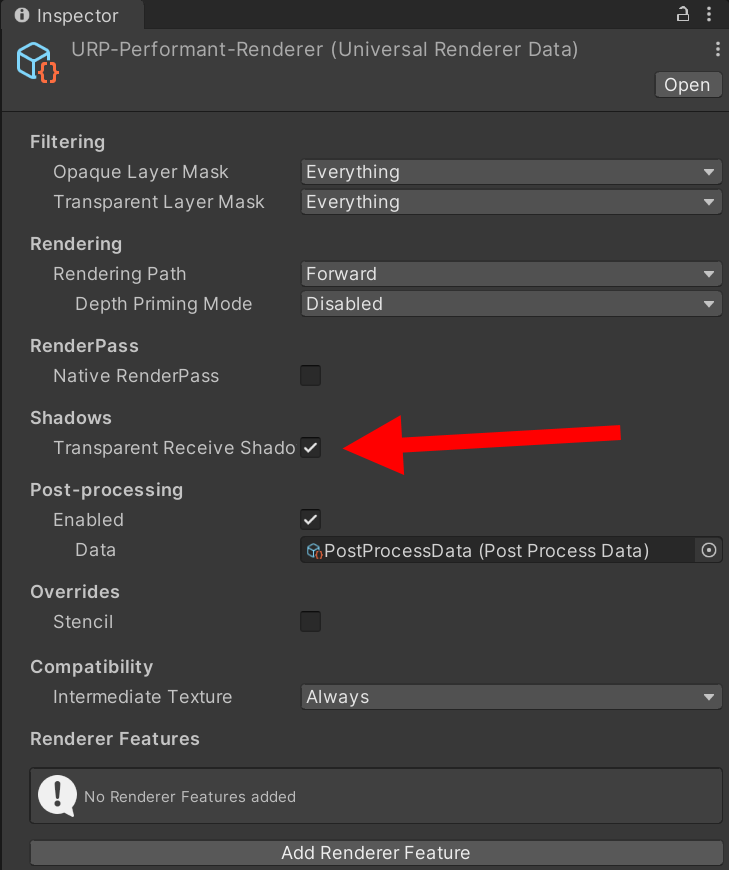Open the Inspector tab options menu

[x=709, y=14]
